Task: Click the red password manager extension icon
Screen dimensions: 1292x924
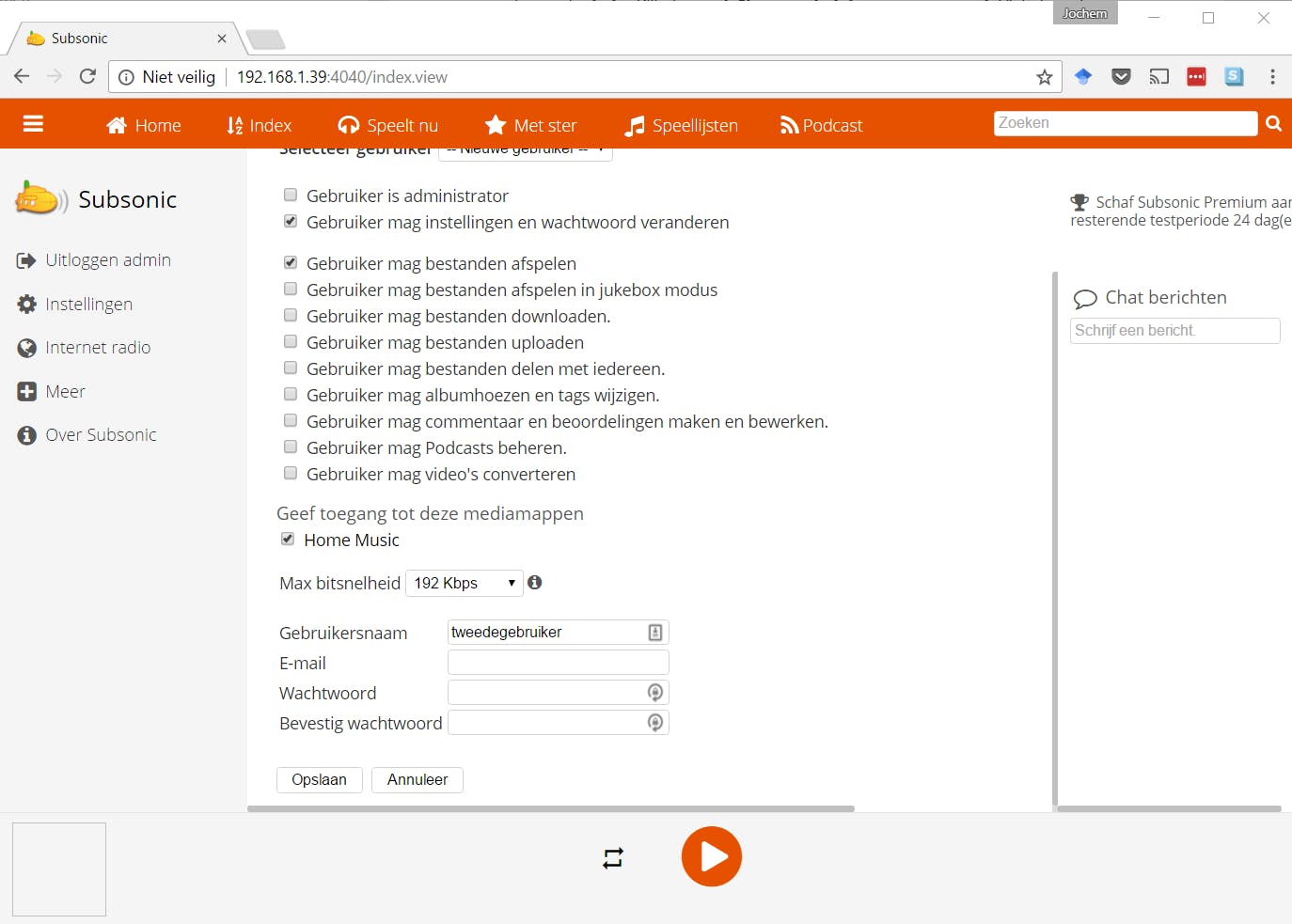Action: [x=1197, y=77]
